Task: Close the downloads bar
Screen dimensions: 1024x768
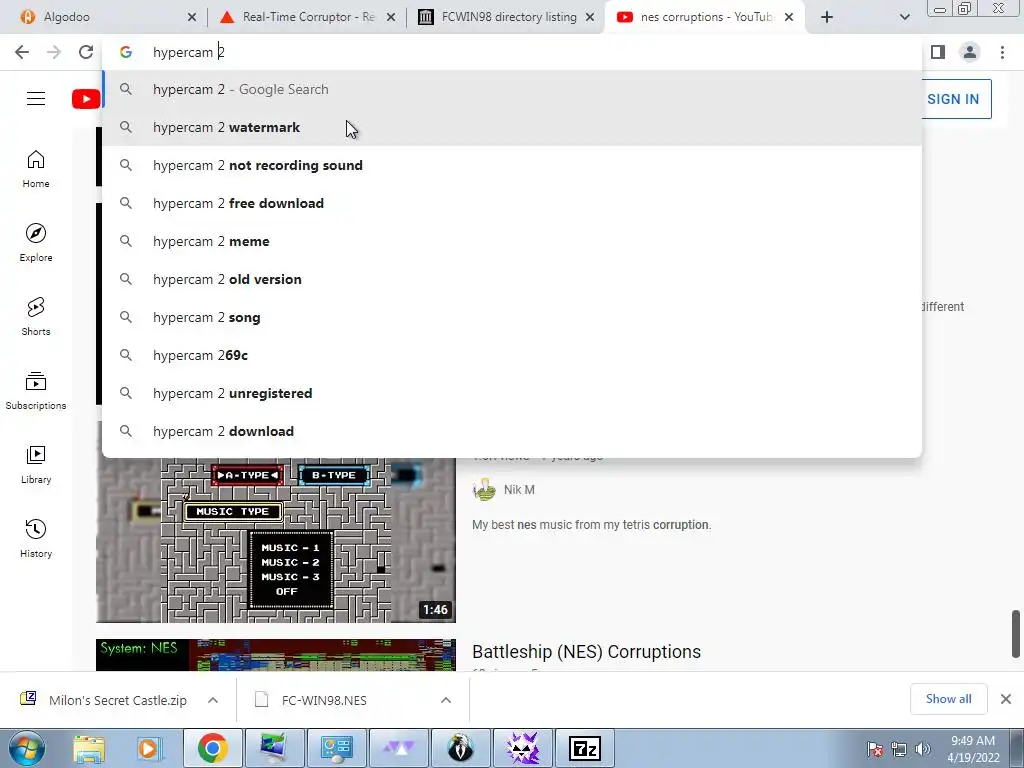Action: pos(1006,699)
